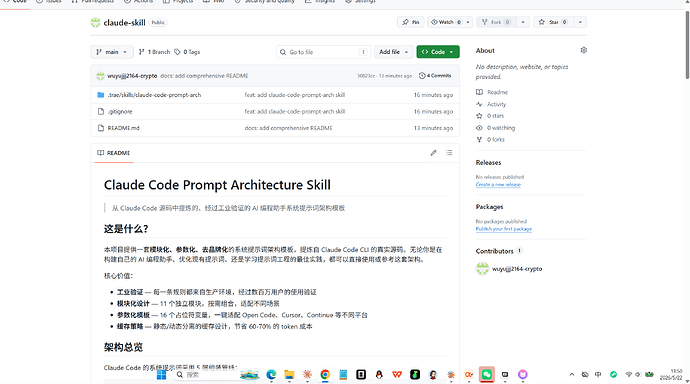
Task: Open the Windows Start menu
Action: coord(161,374)
